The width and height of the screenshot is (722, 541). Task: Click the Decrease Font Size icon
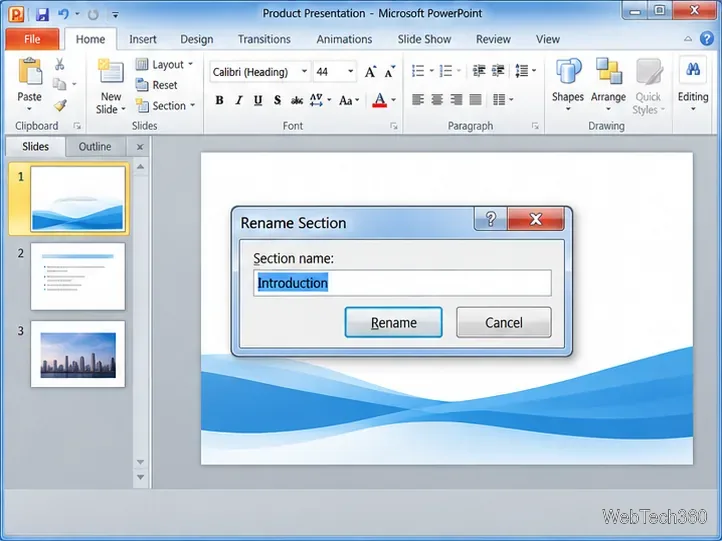pyautogui.click(x=390, y=72)
